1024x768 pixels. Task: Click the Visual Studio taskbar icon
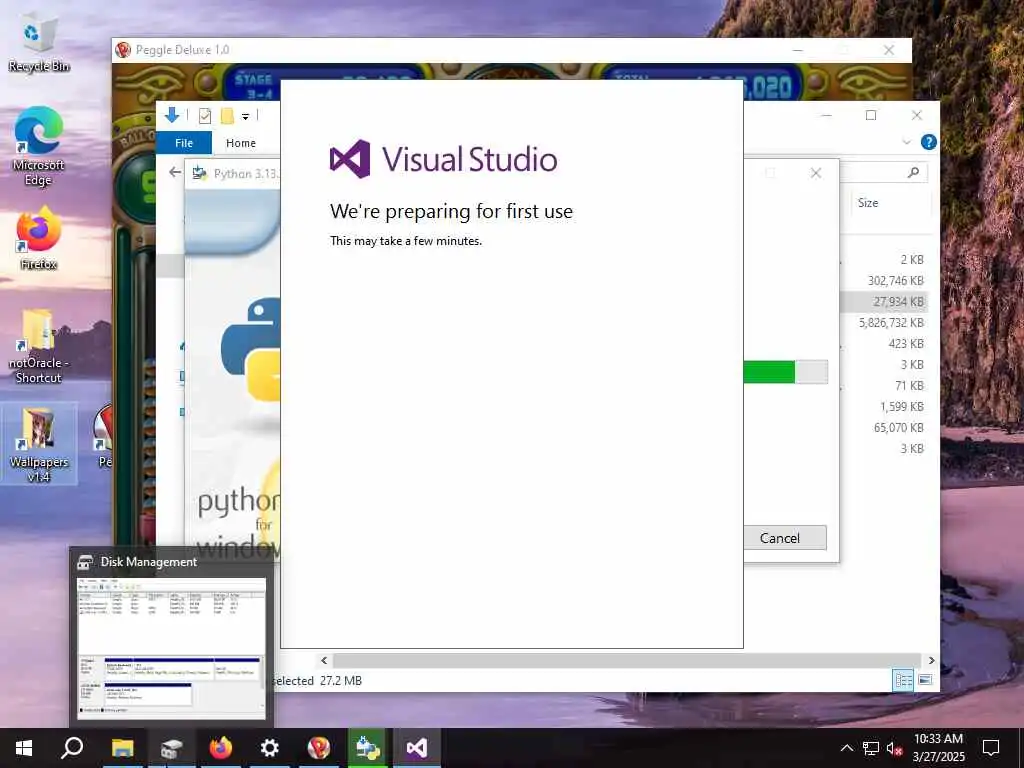point(417,748)
